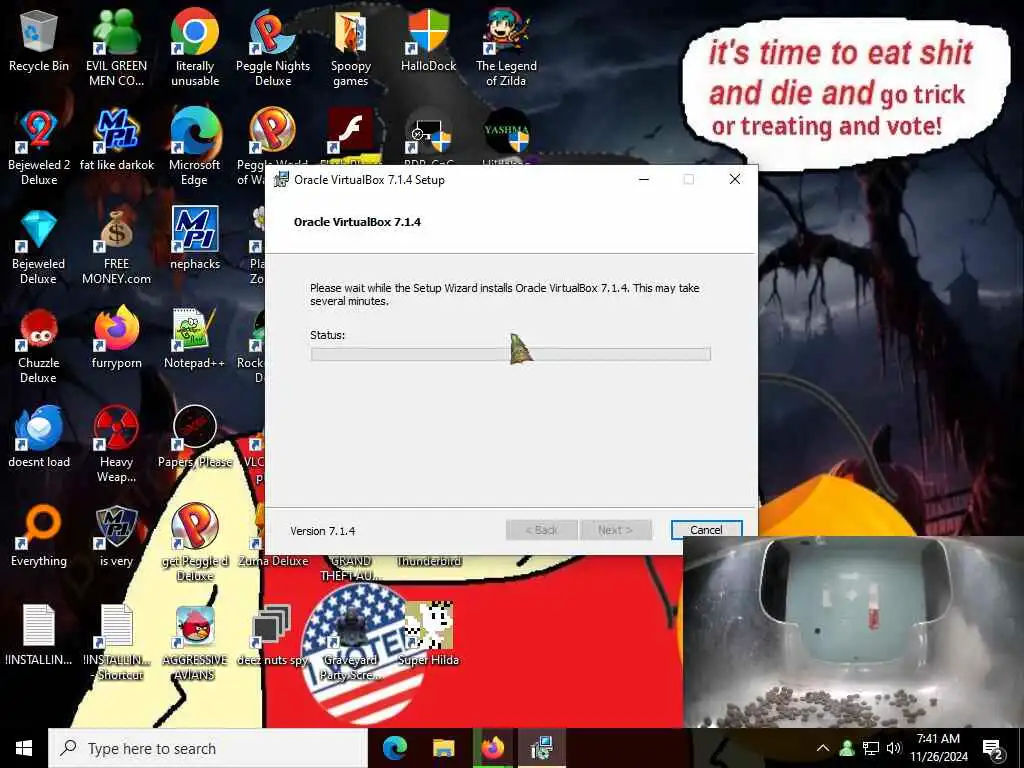Image resolution: width=1024 pixels, height=768 pixels.
Task: Select the Papers, Please desktop icon
Action: coord(195,436)
